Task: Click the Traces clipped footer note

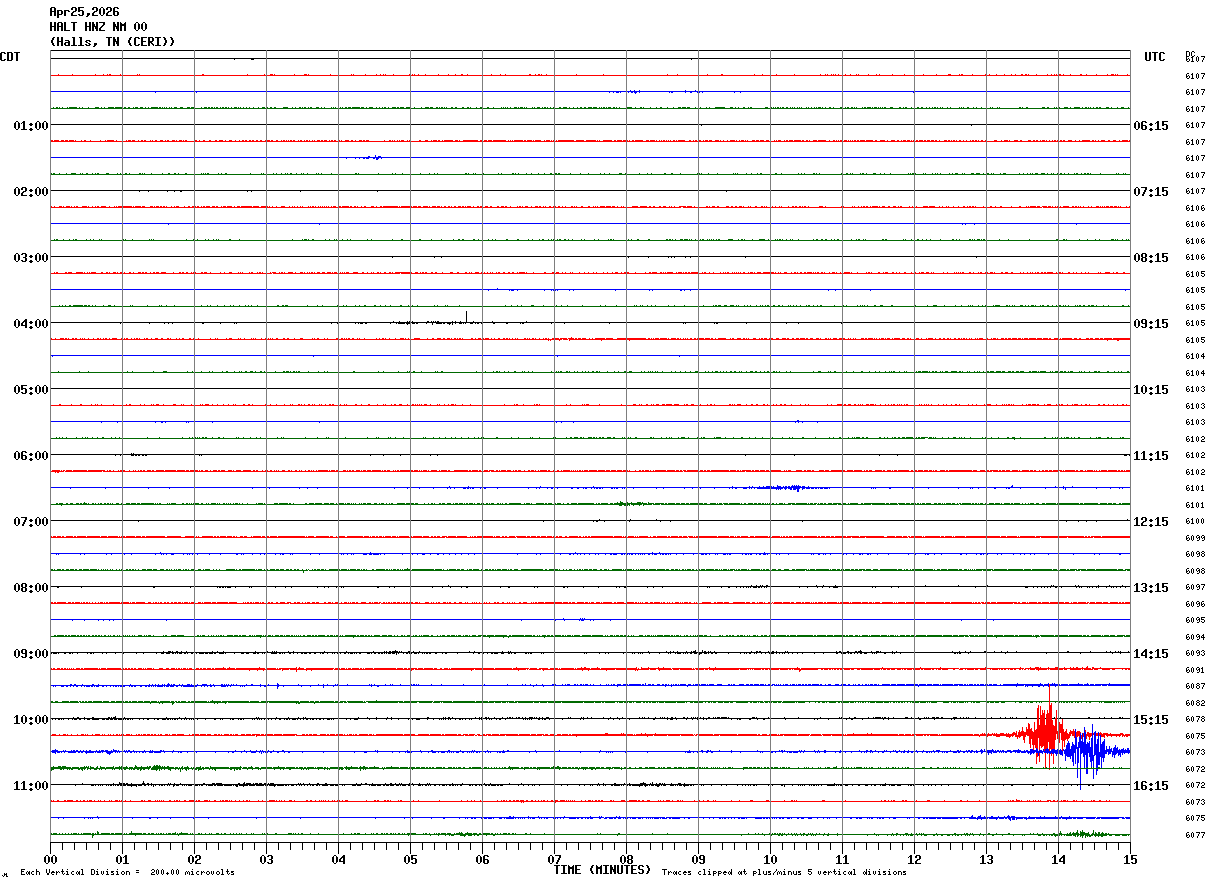Action: pyautogui.click(x=784, y=873)
